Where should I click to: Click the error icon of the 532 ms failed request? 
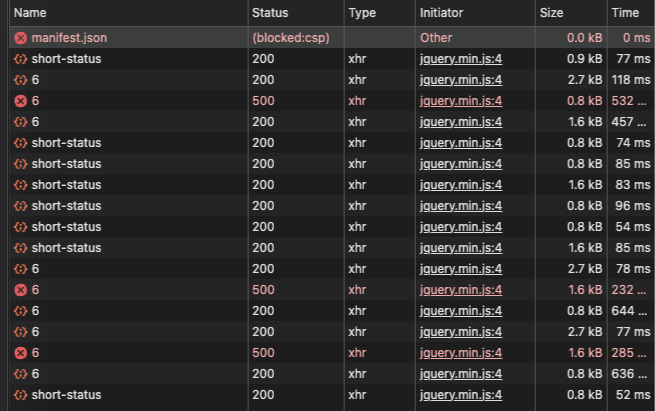pyautogui.click(x=20, y=101)
